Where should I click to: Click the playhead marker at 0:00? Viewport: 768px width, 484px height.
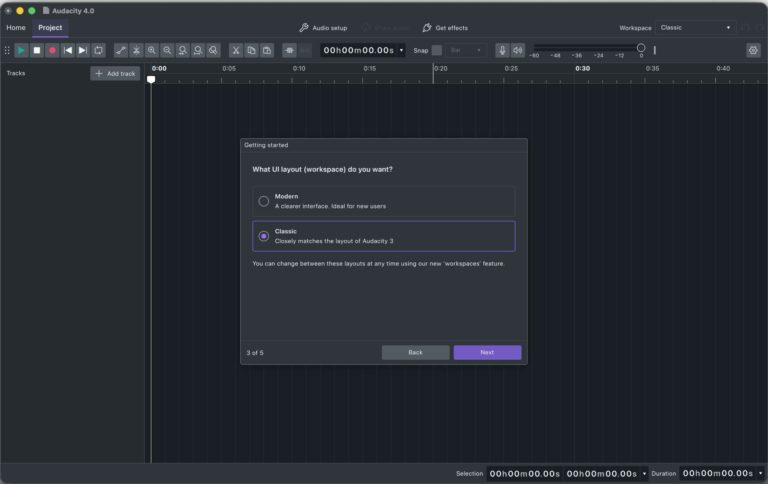[x=151, y=79]
